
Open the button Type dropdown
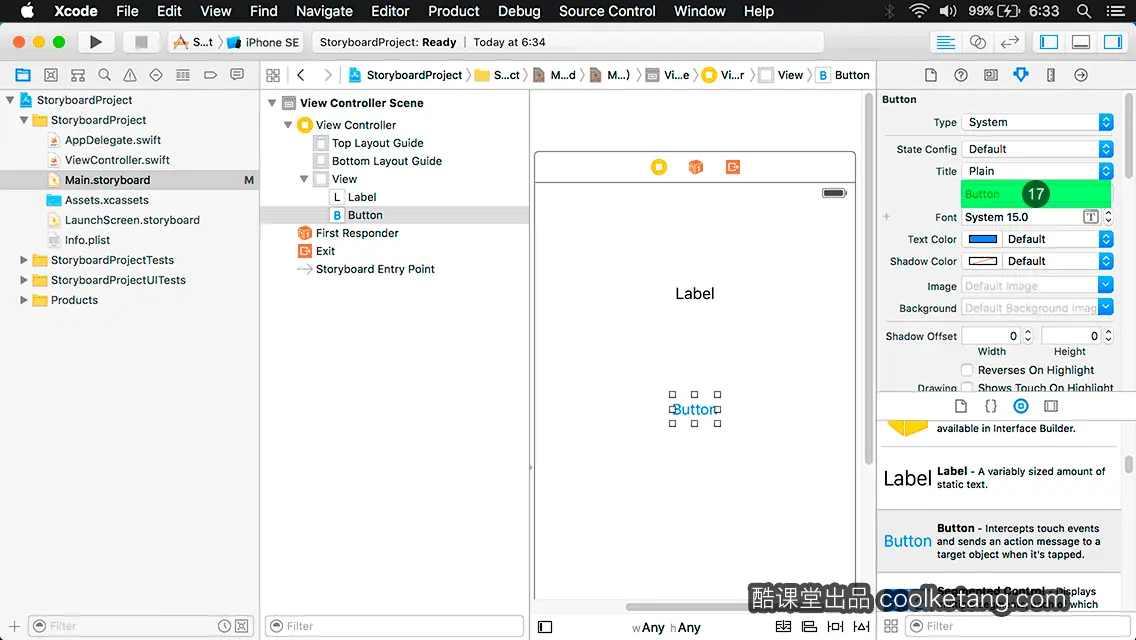[1037, 122]
